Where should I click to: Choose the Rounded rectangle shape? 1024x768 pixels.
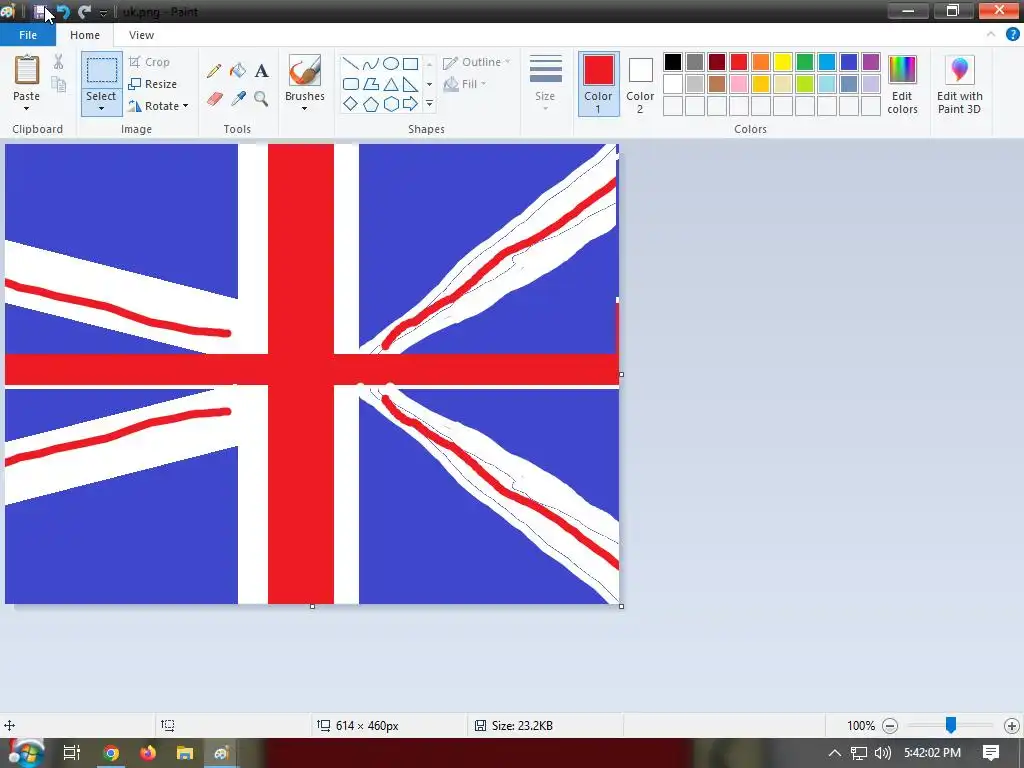point(351,84)
